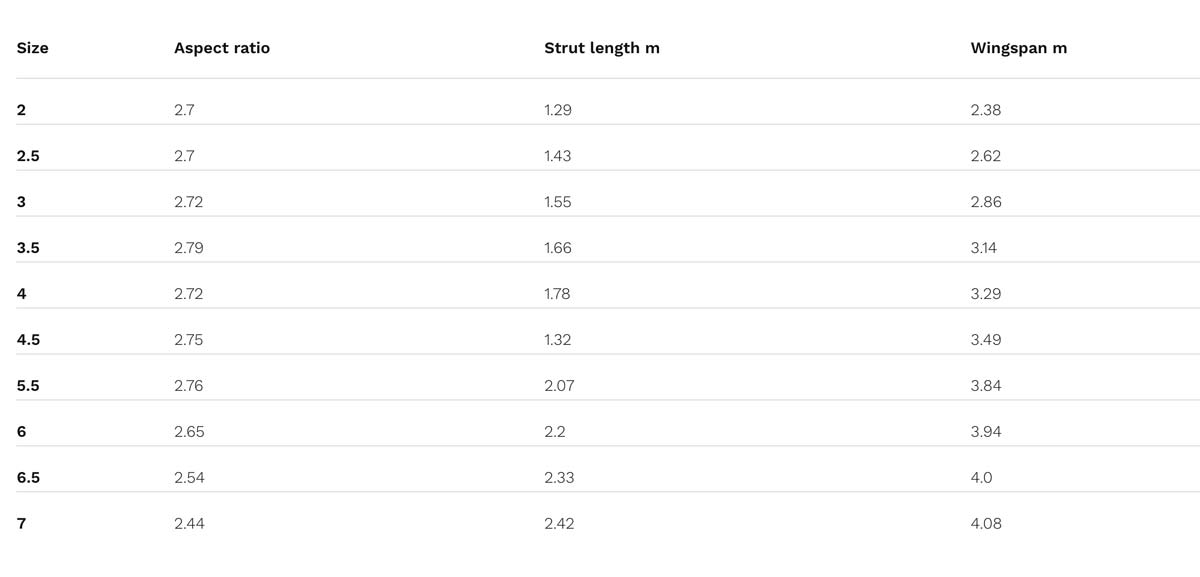This screenshot has width=1200, height=577.
Task: Select wingspan value 2.38
Action: tap(985, 110)
